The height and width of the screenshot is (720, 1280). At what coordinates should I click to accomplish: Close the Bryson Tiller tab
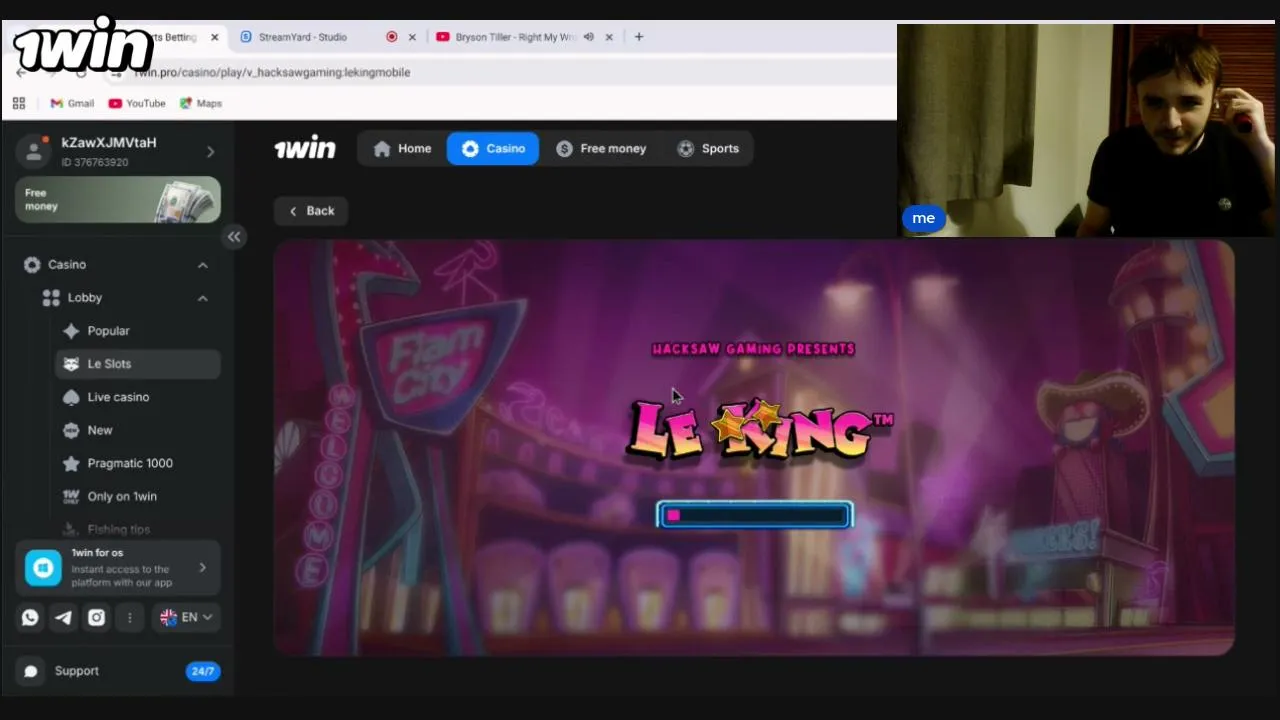coord(609,37)
